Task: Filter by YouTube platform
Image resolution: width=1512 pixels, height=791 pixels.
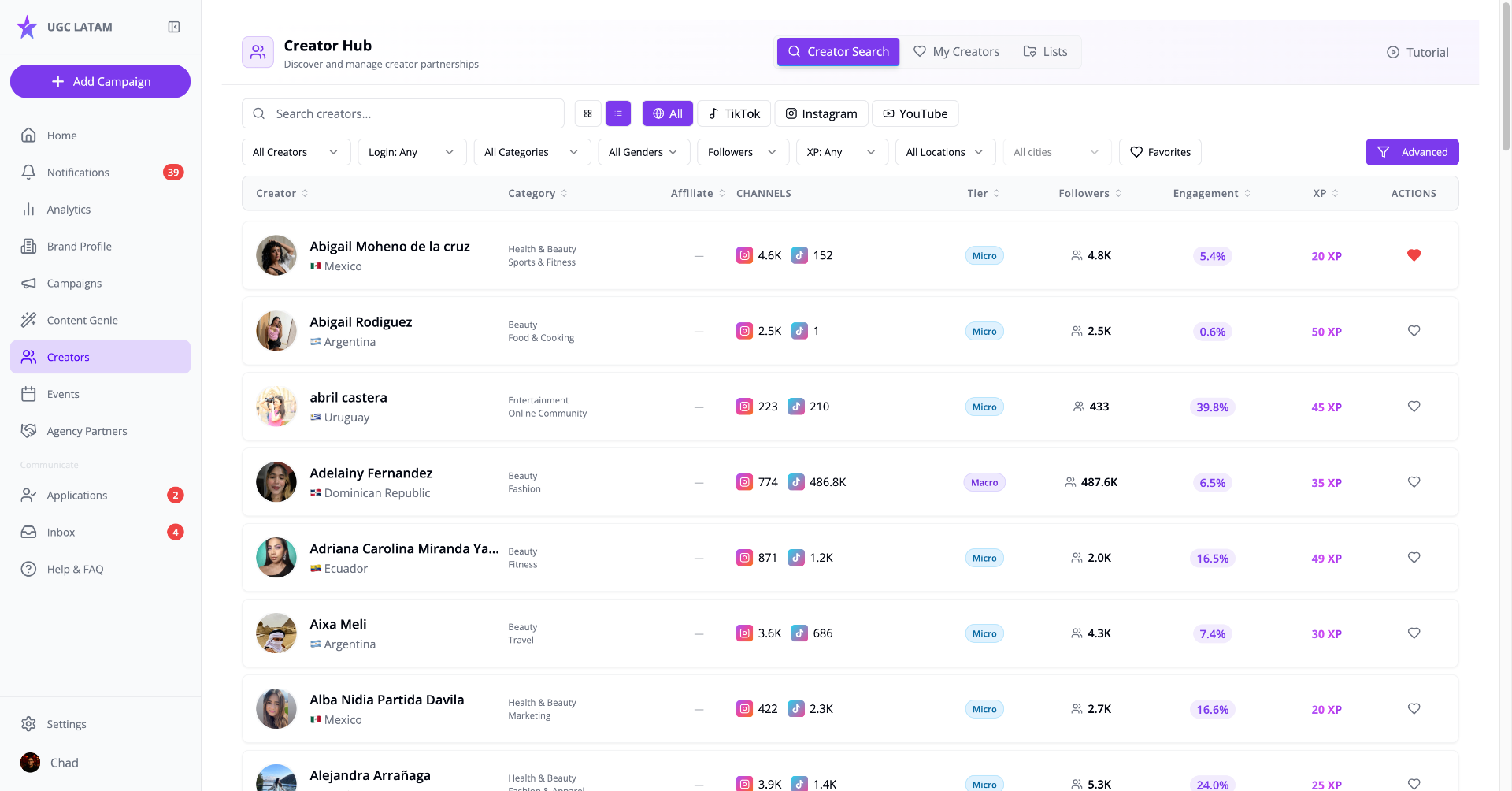Action: pos(915,113)
